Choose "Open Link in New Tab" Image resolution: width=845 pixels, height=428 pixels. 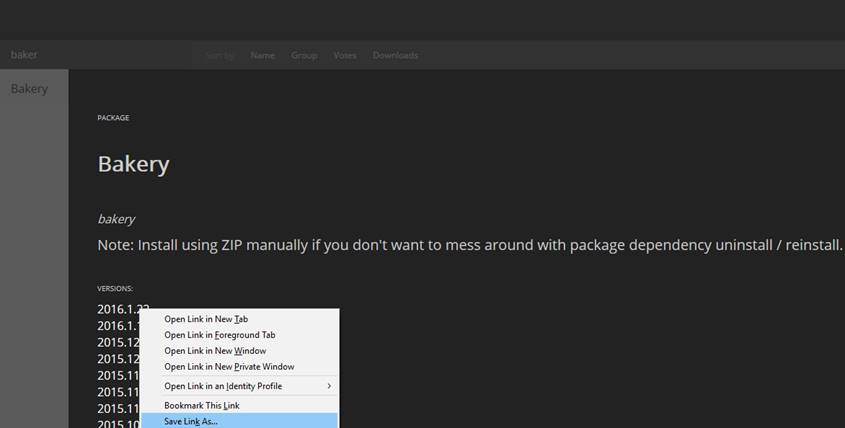pyautogui.click(x=206, y=319)
